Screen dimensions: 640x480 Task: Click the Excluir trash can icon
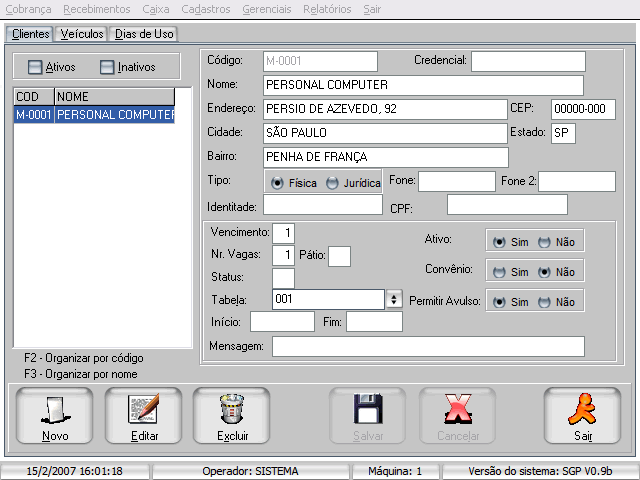coord(231,410)
